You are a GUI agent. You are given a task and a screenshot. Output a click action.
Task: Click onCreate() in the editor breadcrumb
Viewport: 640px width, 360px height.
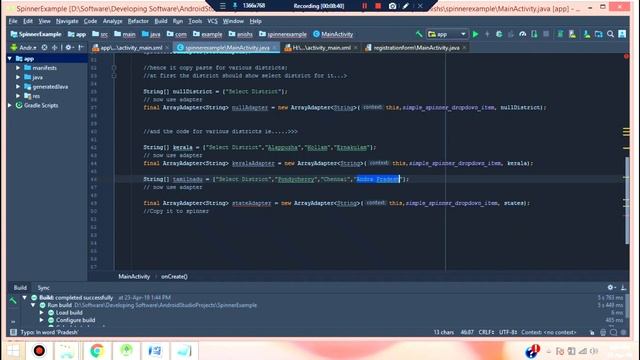[x=174, y=276]
